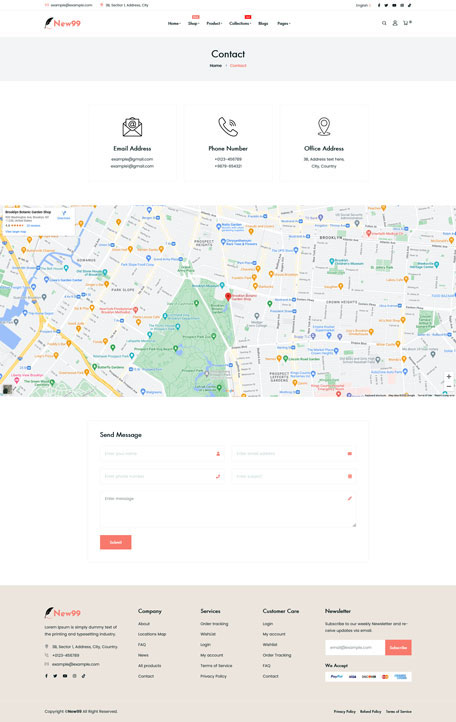Go to Home in the breadcrumb
Screen dimensions: 456x722
pyautogui.click(x=216, y=65)
